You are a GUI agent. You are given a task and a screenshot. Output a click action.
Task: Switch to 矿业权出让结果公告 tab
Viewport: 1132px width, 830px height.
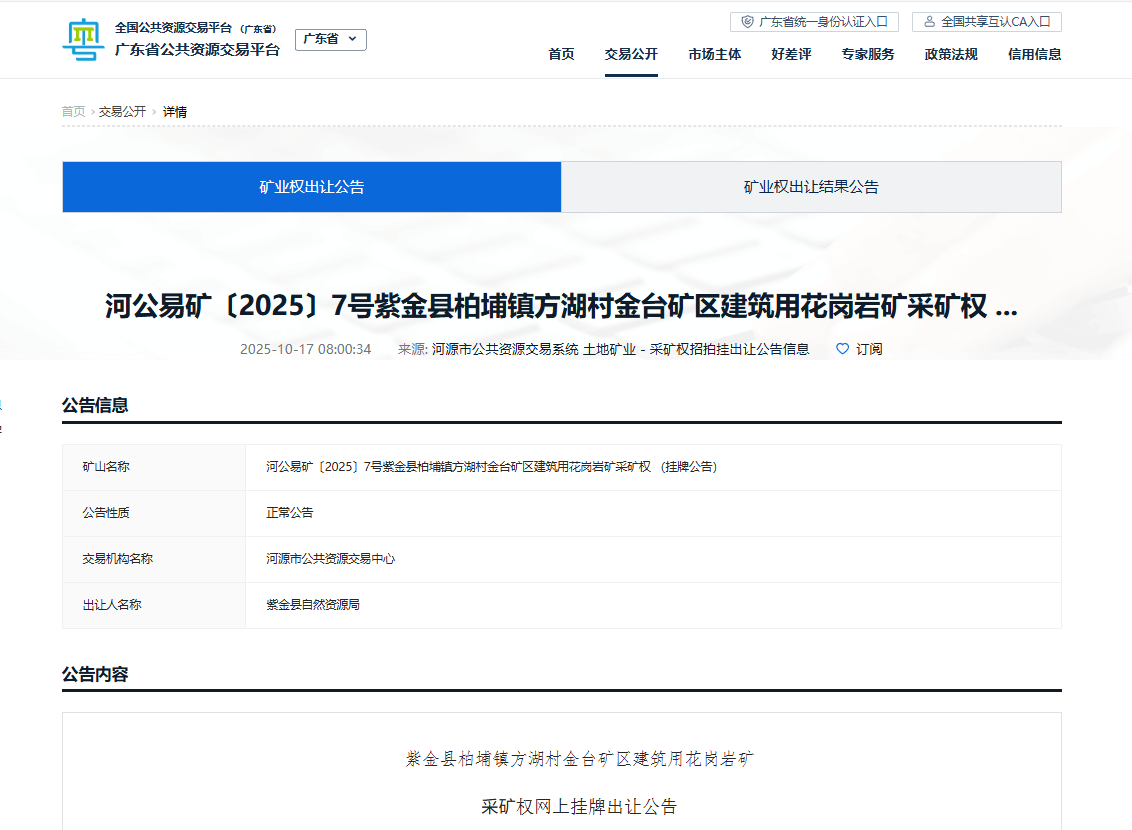point(811,187)
